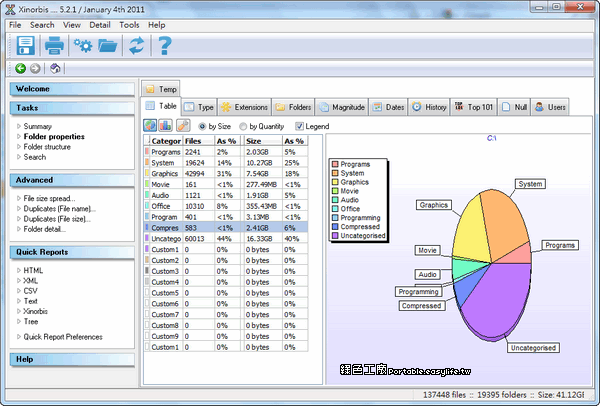Expand Folder properties arrow

[x=19, y=136]
